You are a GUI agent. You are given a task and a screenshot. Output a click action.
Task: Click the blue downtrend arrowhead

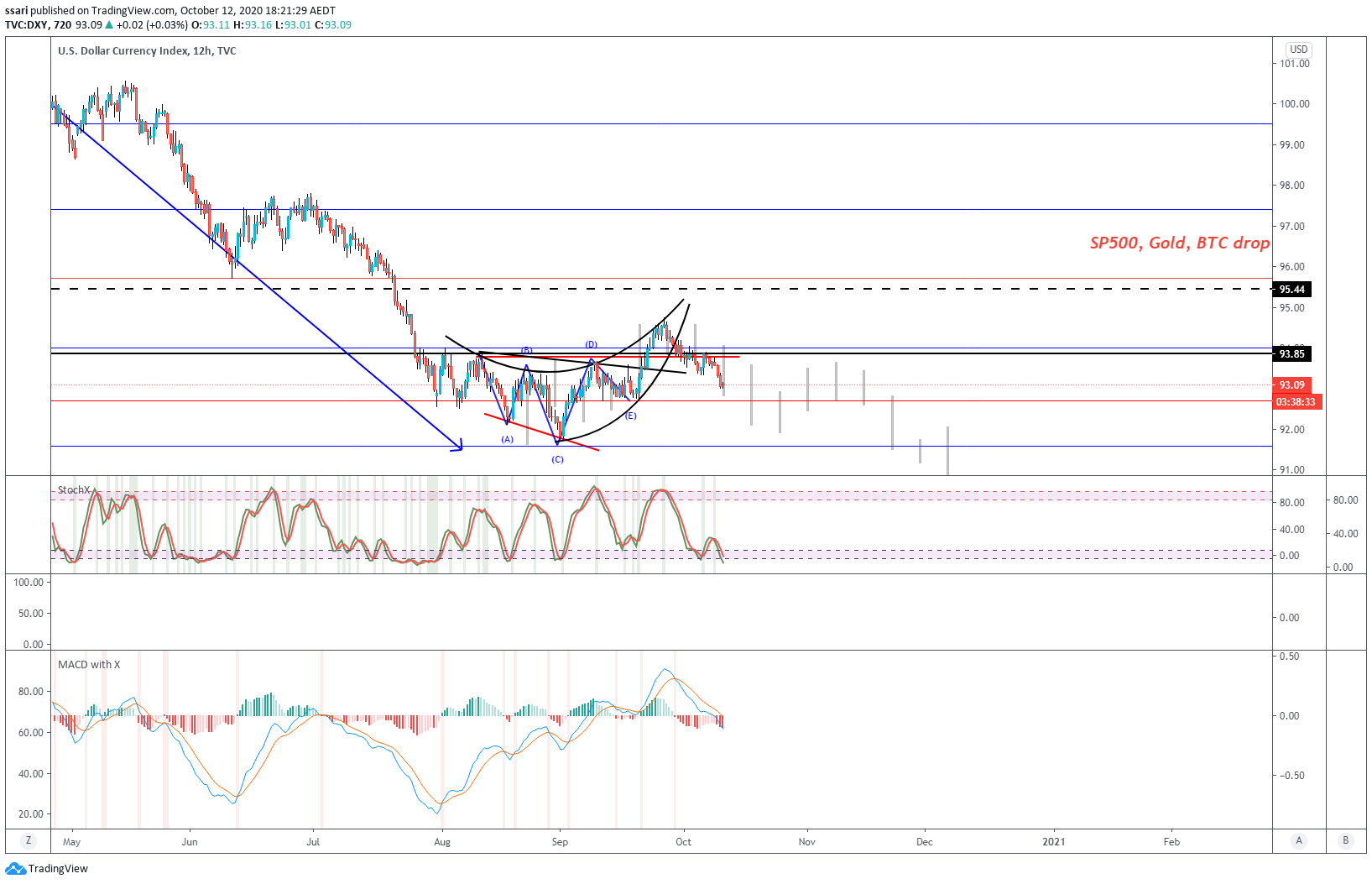click(457, 446)
